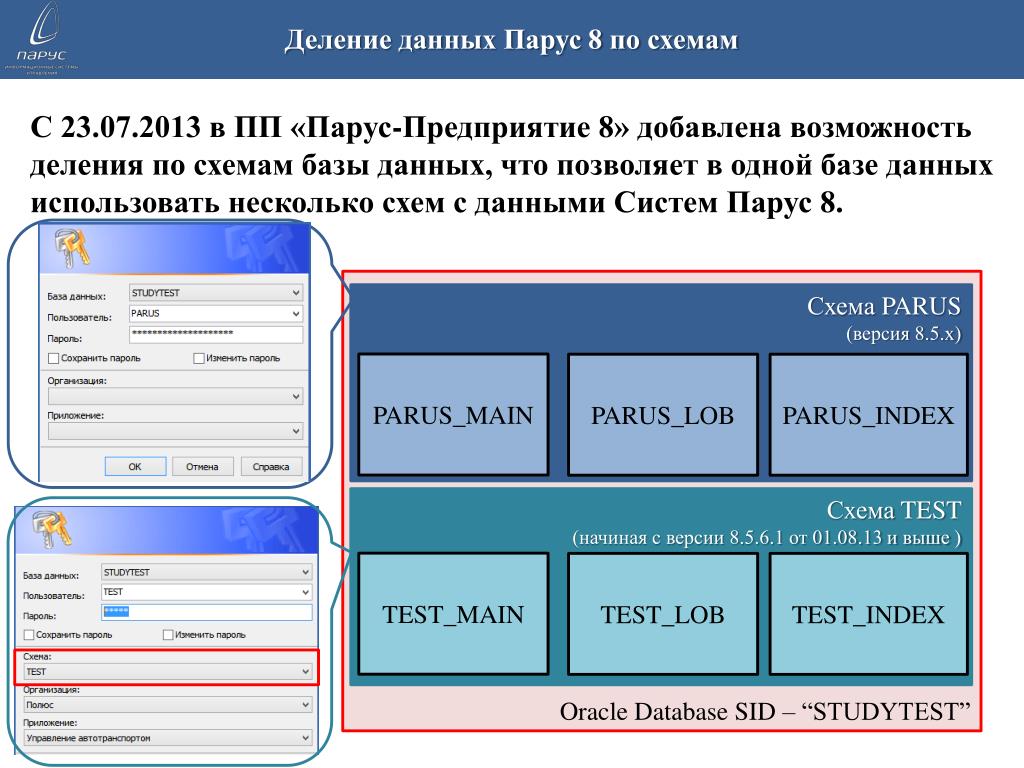Click the TEST_INDEX tablespace box
1024x768 pixels.
869,614
